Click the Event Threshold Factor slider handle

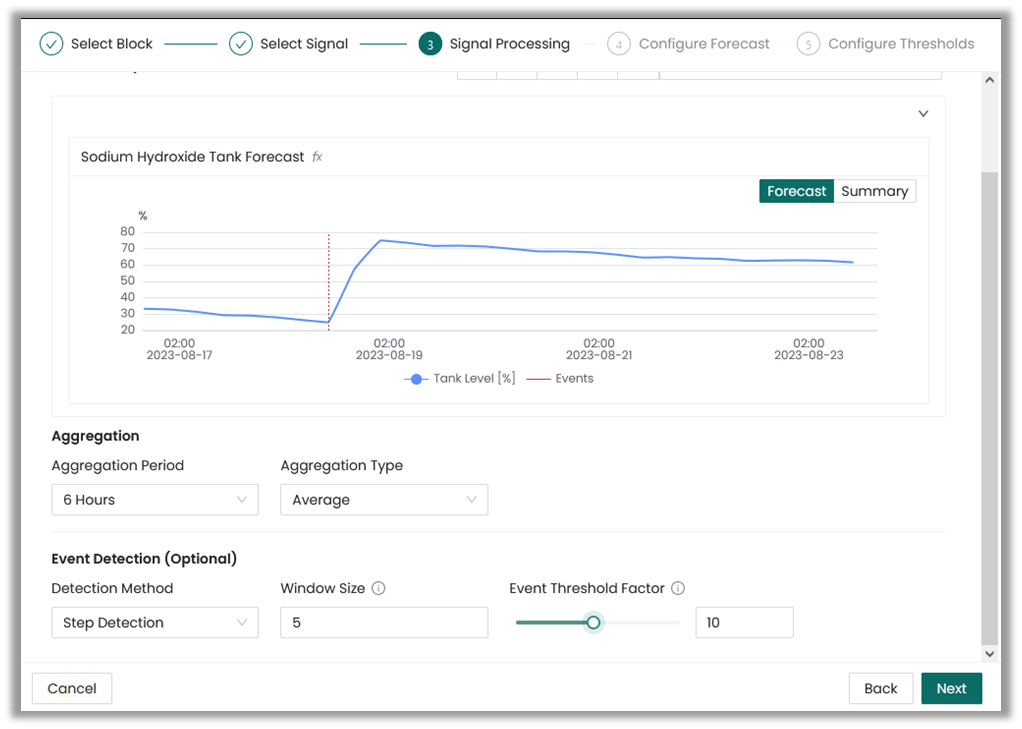[x=593, y=623]
